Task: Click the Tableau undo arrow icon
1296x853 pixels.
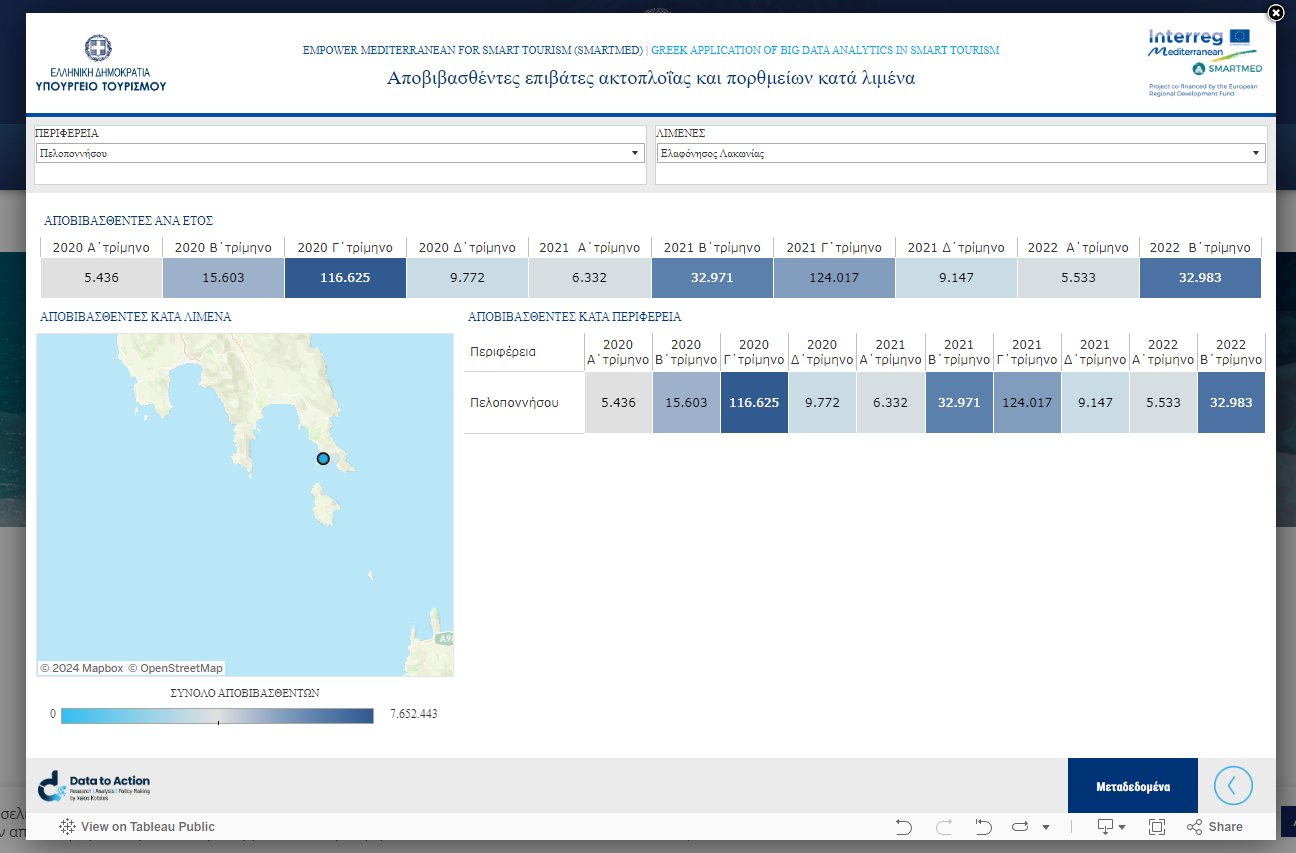Action: [x=903, y=827]
